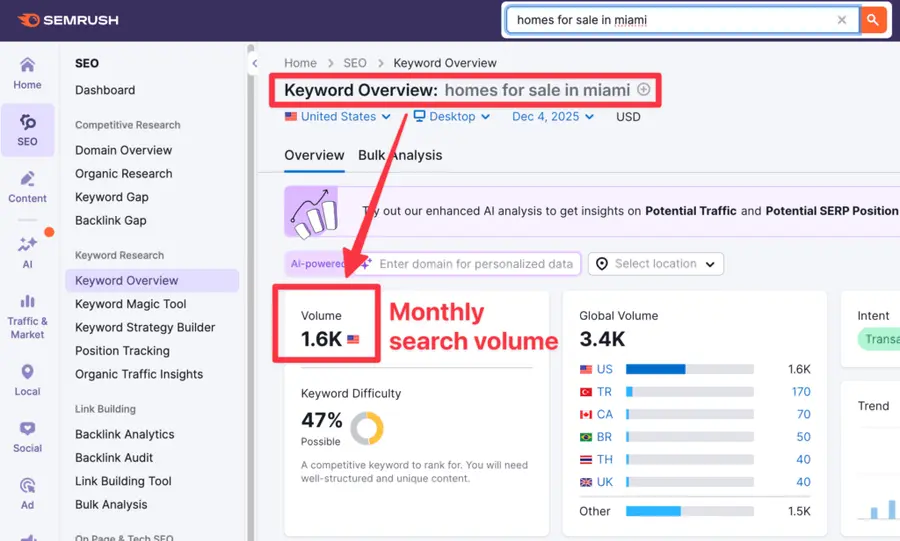Click BR volume value 50
The image size is (900, 541).
804,437
